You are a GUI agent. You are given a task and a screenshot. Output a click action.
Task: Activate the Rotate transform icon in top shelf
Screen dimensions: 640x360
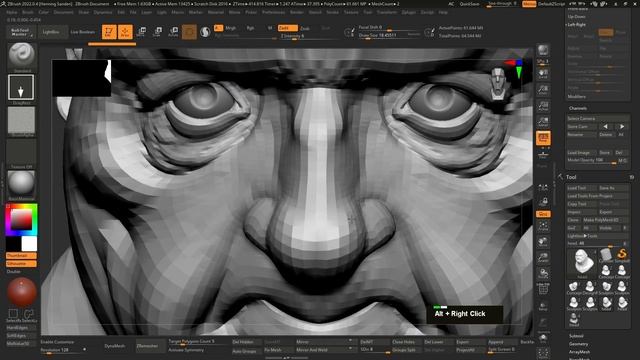173,32
